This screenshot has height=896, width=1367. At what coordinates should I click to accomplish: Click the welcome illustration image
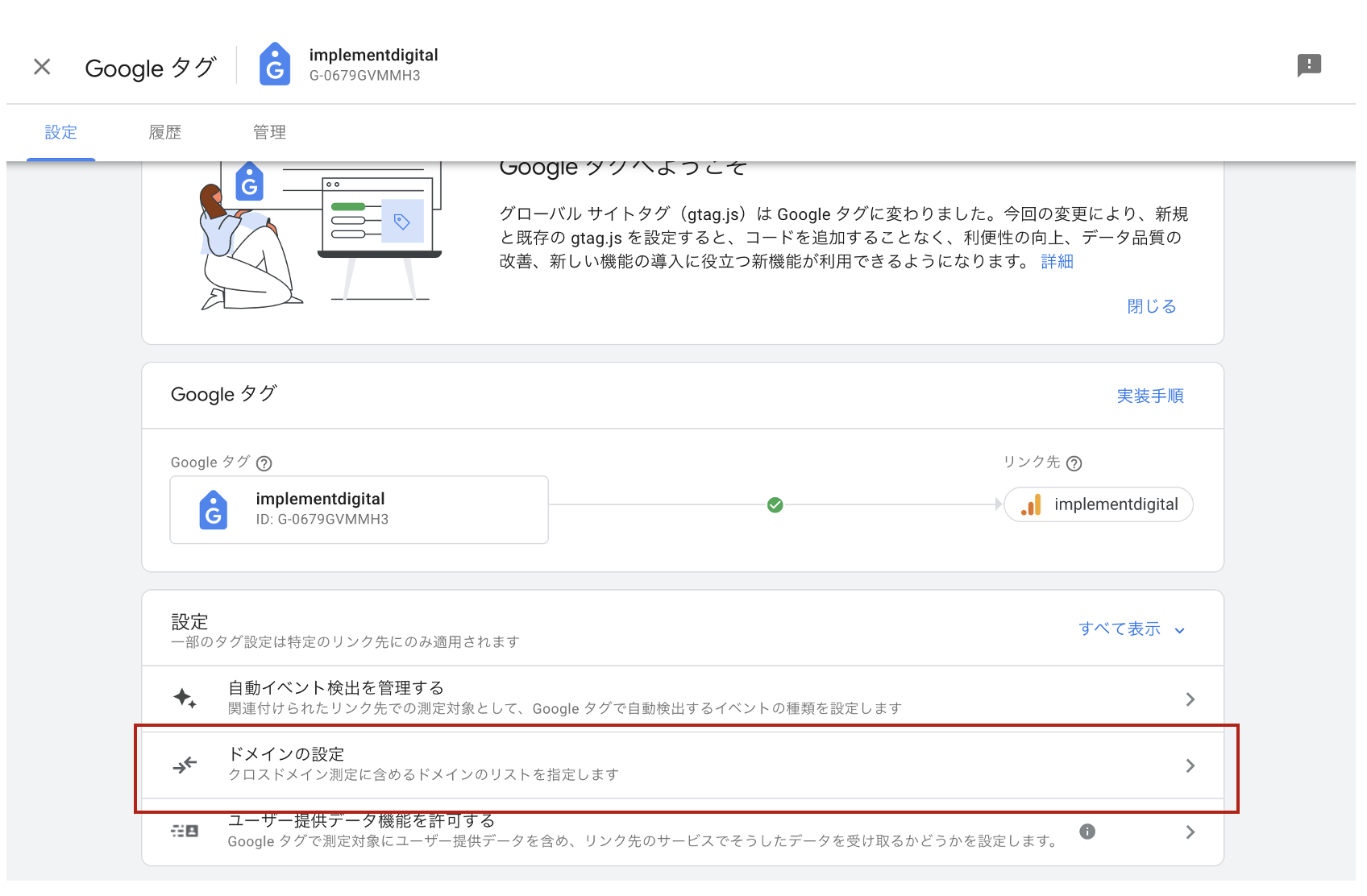point(321,236)
